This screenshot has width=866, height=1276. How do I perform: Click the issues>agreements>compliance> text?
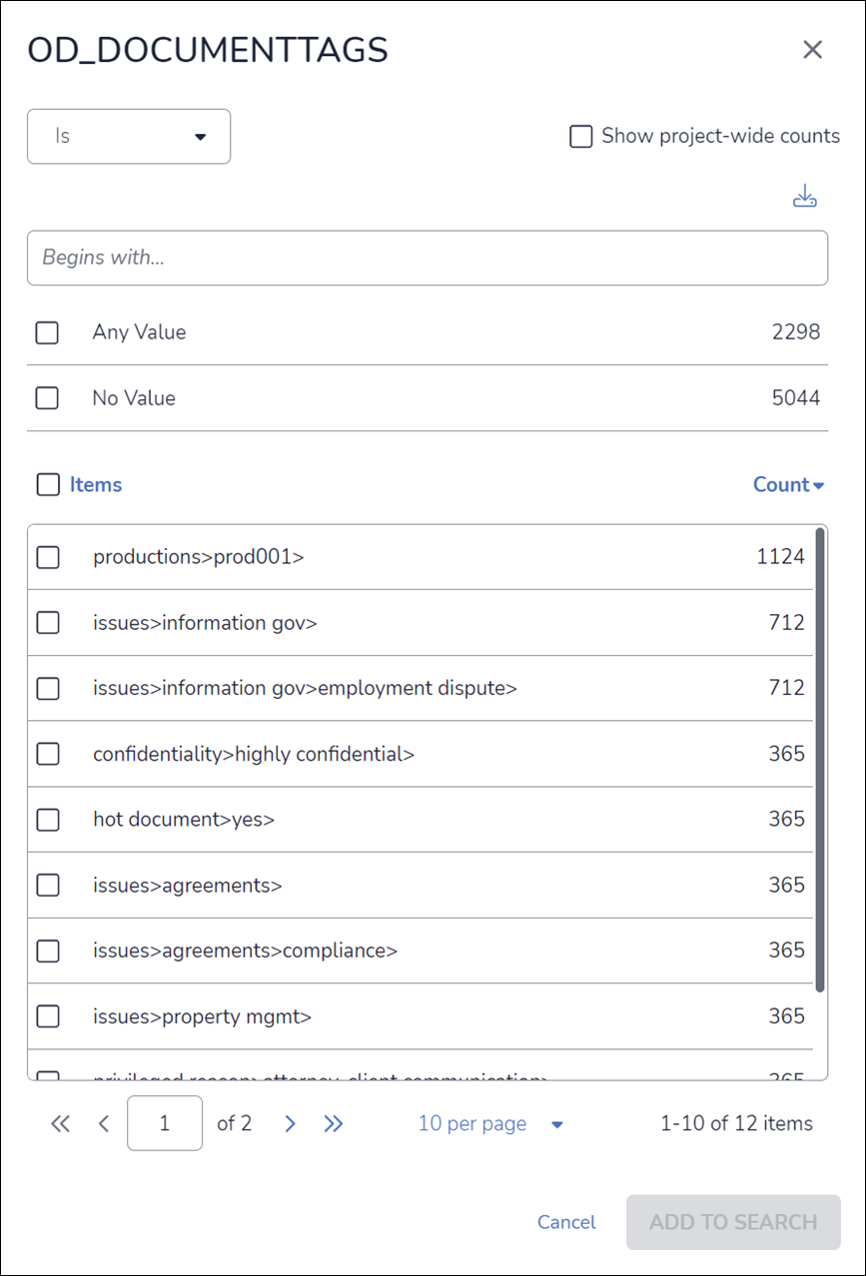pos(245,950)
